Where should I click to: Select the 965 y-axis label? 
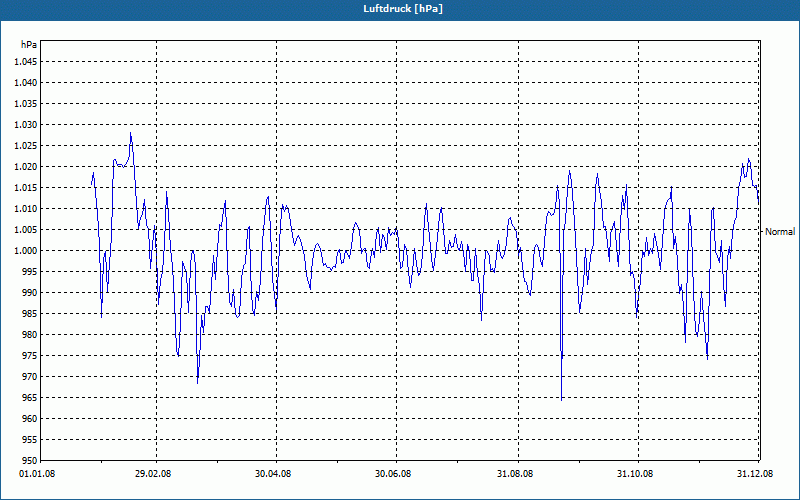tap(30, 397)
